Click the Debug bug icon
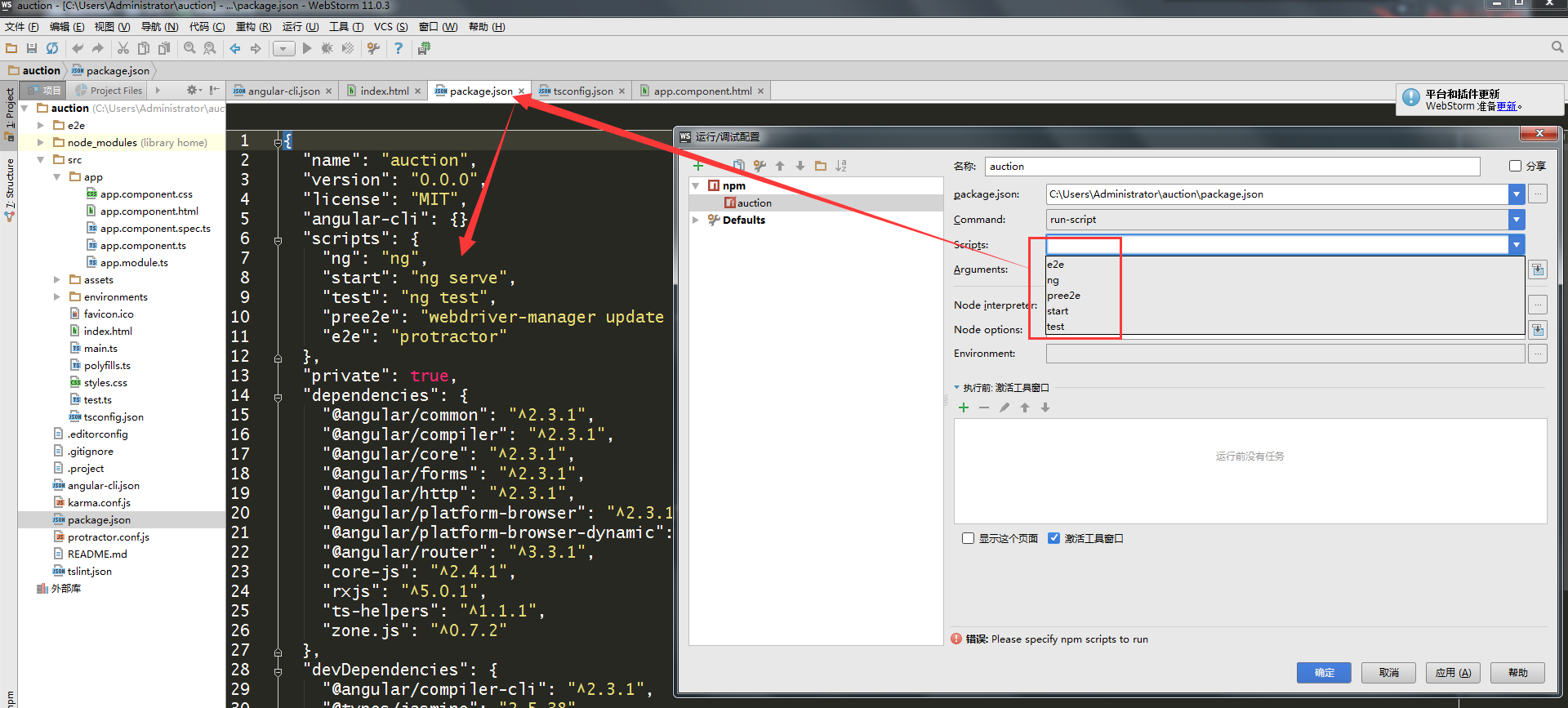 [x=327, y=48]
